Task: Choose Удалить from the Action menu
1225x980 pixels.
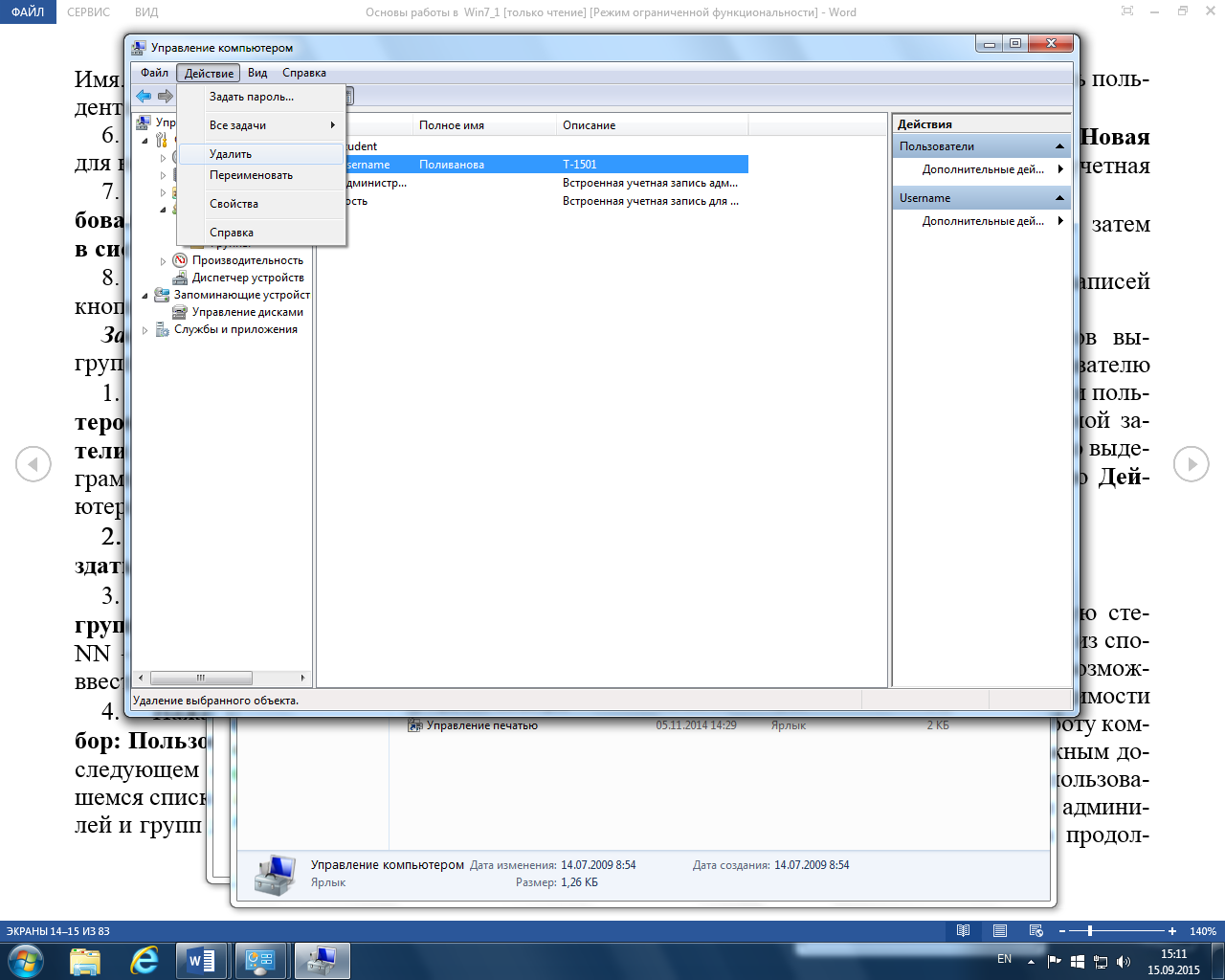Action: click(261, 154)
